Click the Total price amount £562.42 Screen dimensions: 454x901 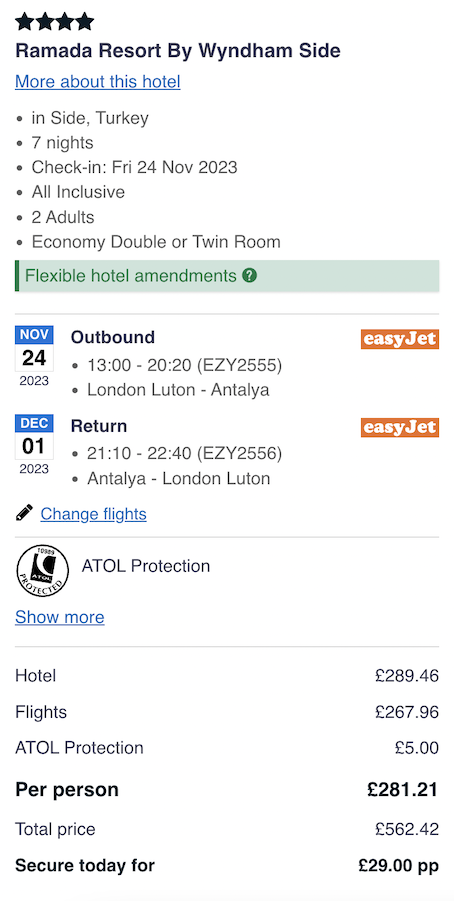[x=407, y=829]
